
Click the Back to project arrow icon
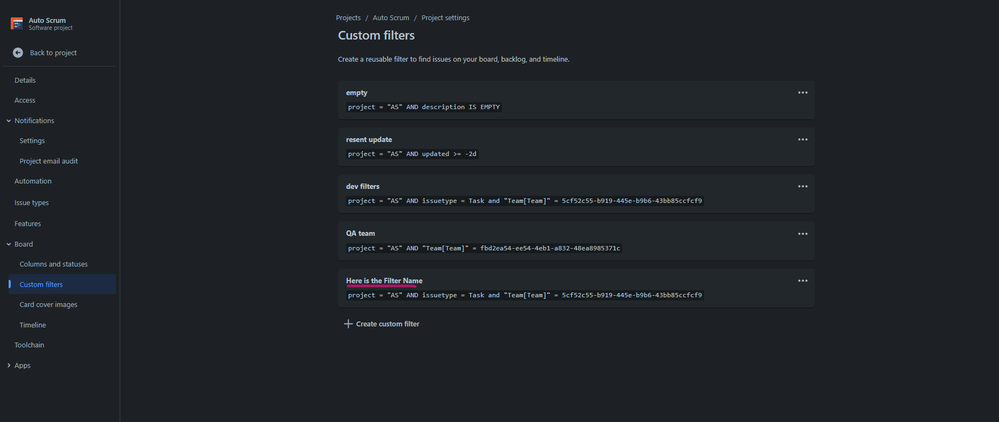point(18,53)
